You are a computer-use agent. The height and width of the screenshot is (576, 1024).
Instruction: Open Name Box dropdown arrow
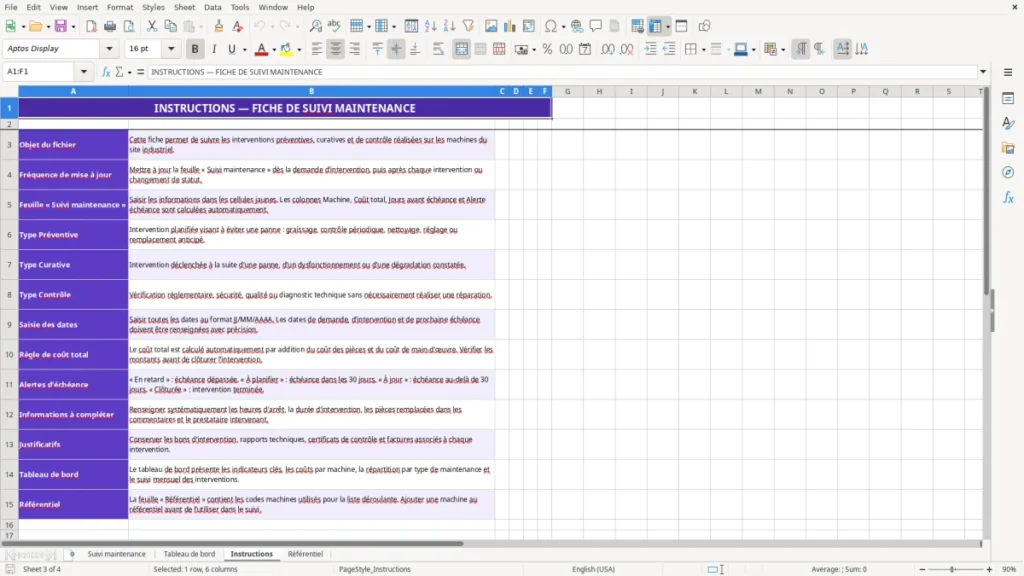(84, 72)
